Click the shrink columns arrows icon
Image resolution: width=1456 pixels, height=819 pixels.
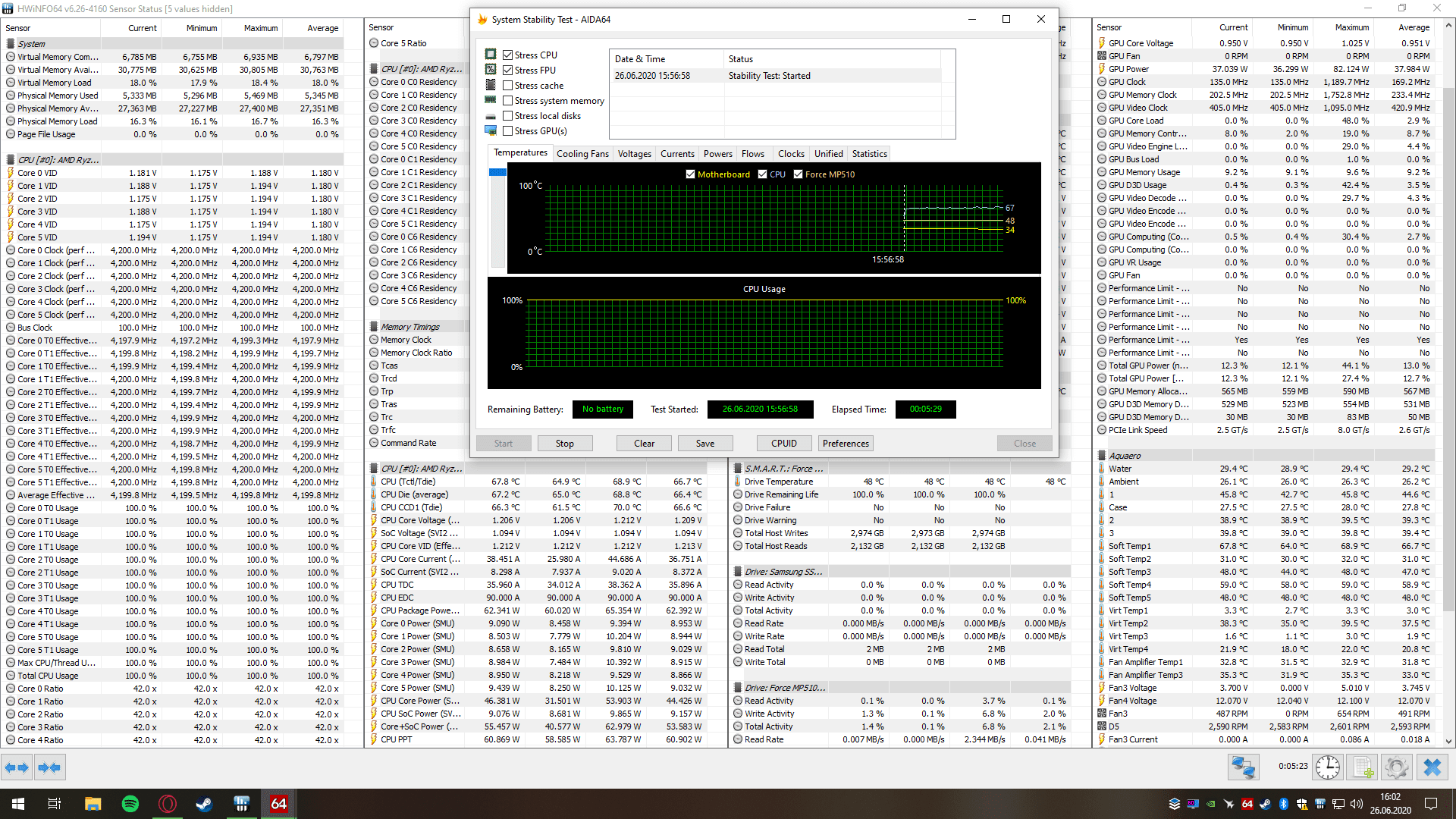tap(49, 767)
